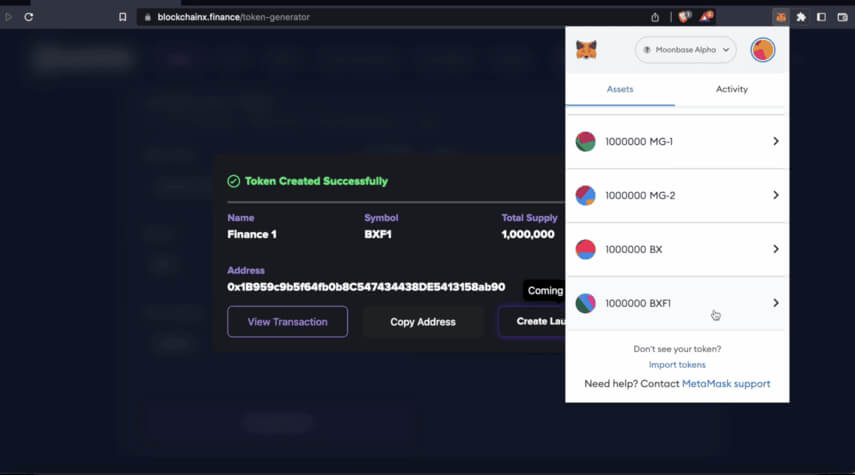The width and height of the screenshot is (855, 475).
Task: Open the Moonbase Alpha network dropdown
Action: click(685, 50)
